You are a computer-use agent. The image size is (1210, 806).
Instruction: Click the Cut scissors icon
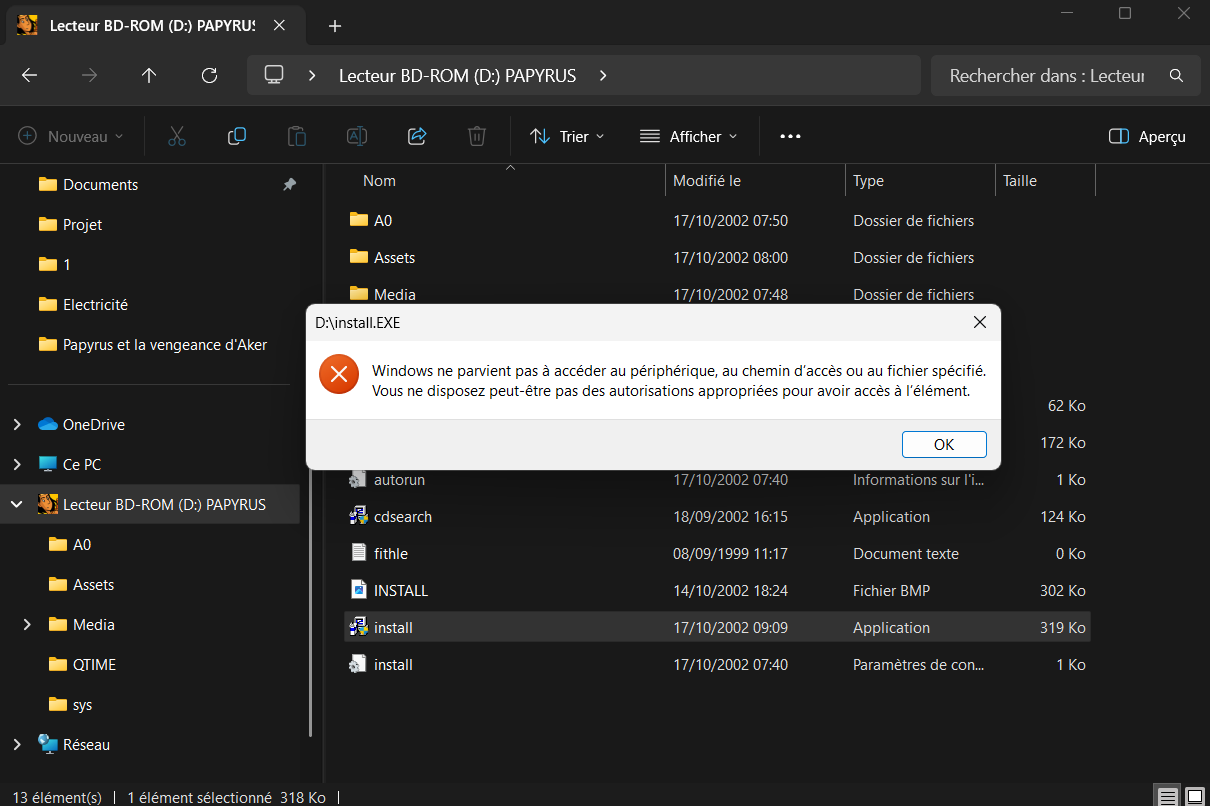click(x=177, y=136)
